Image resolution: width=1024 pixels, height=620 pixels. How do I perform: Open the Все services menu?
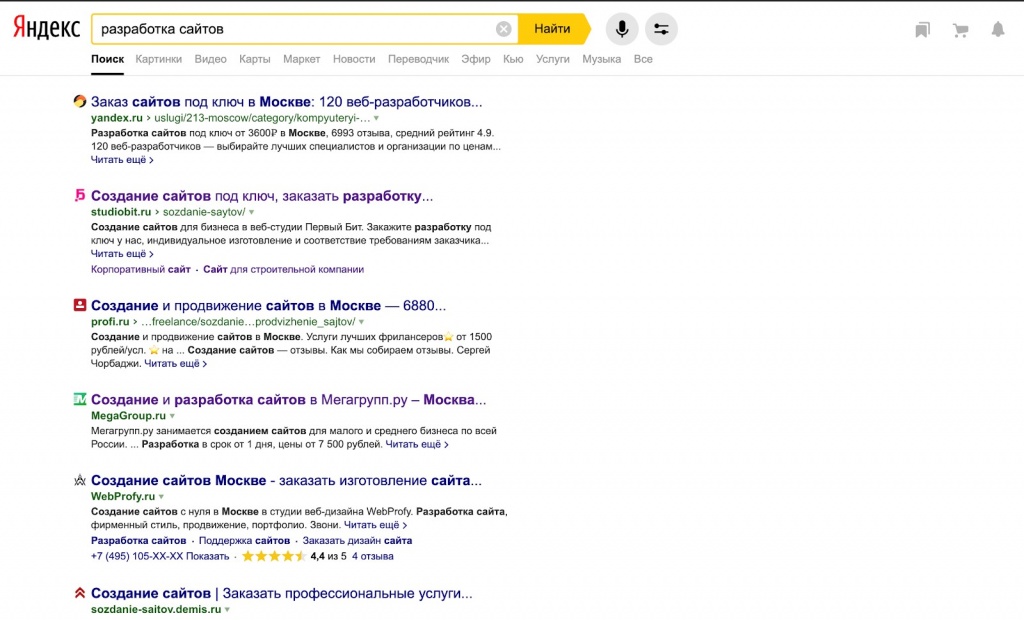643,59
